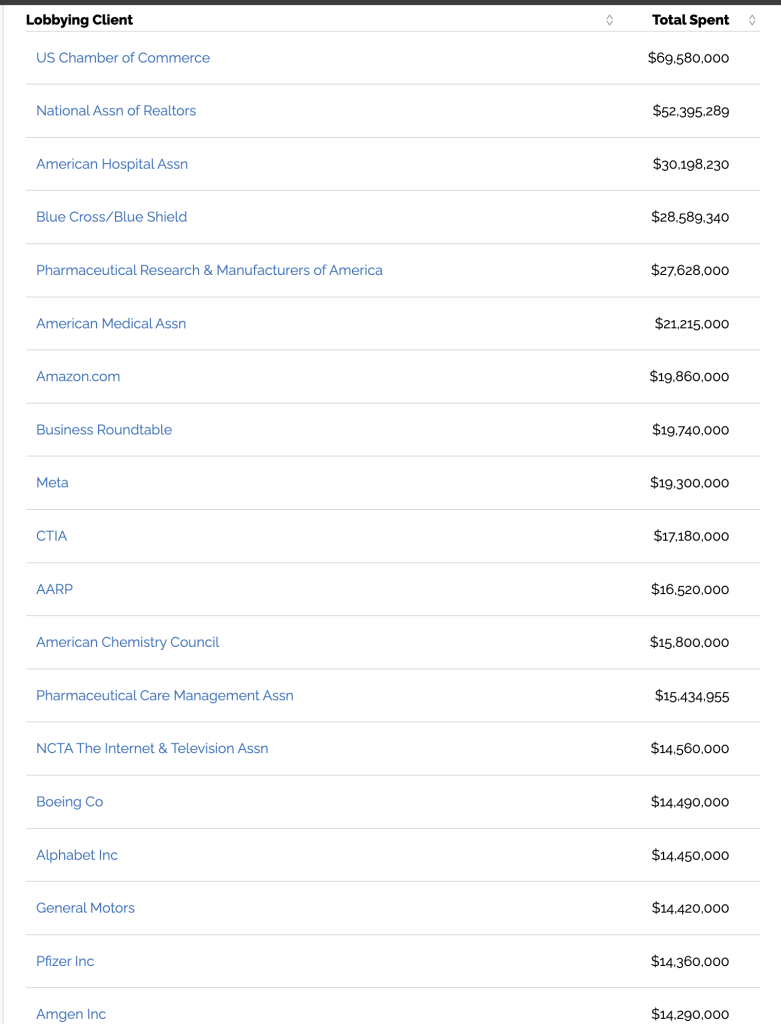This screenshot has height=1024, width=781.
Task: Select the CTIA link
Action: tap(52, 536)
